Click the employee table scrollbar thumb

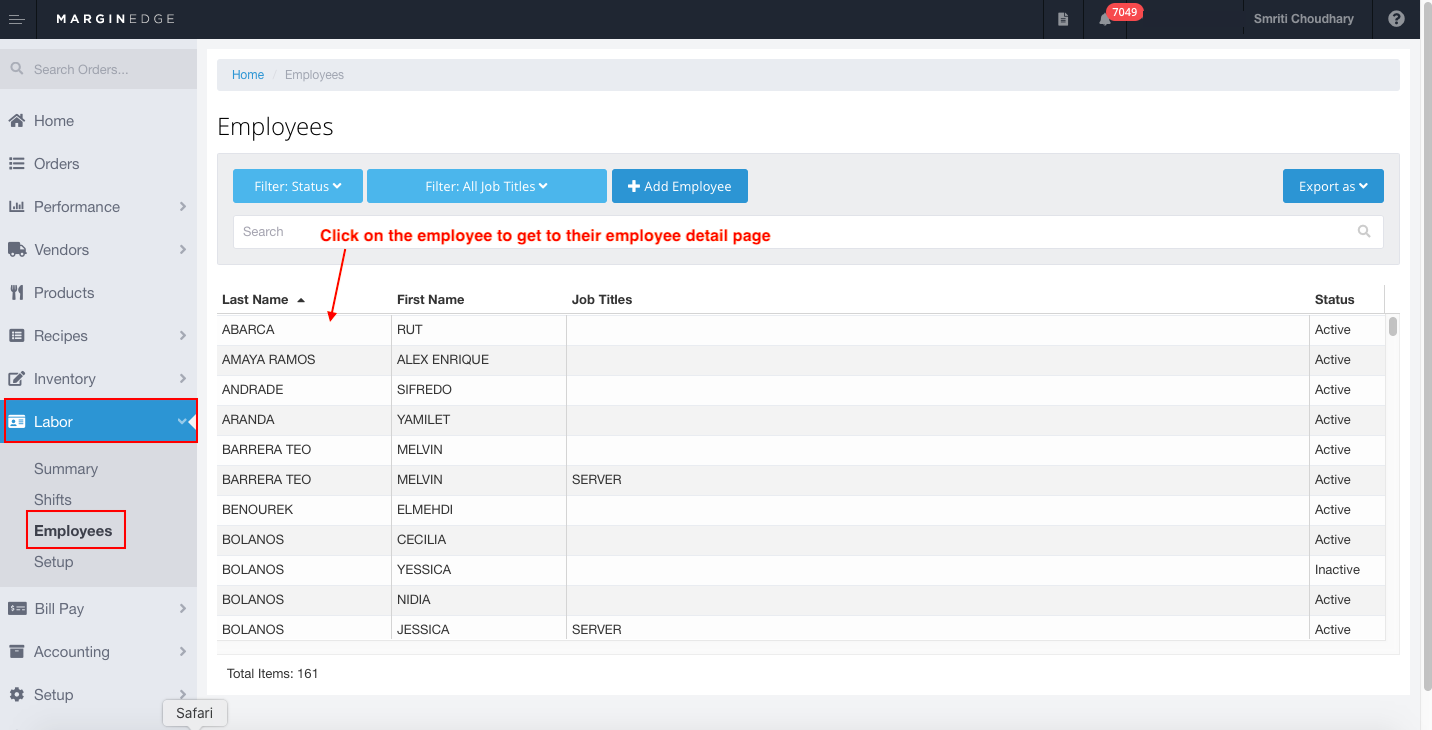pos(1393,326)
